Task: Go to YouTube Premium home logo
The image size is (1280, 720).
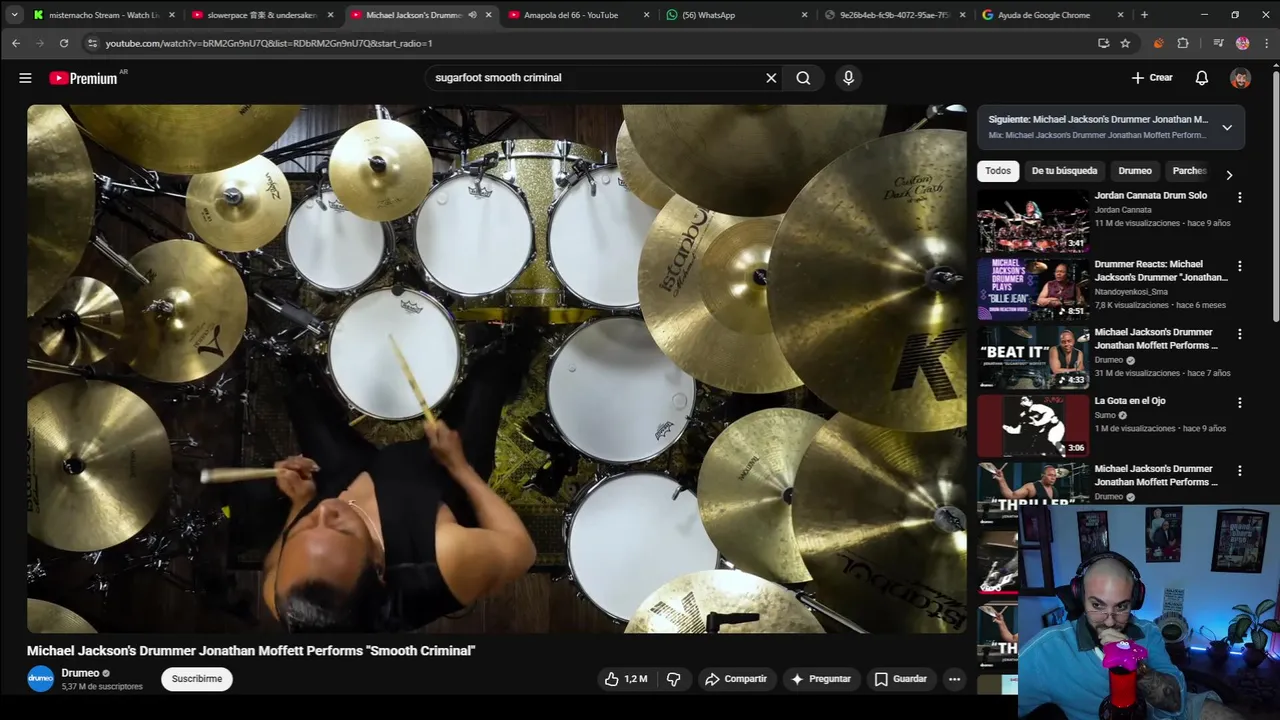Action: (84, 78)
